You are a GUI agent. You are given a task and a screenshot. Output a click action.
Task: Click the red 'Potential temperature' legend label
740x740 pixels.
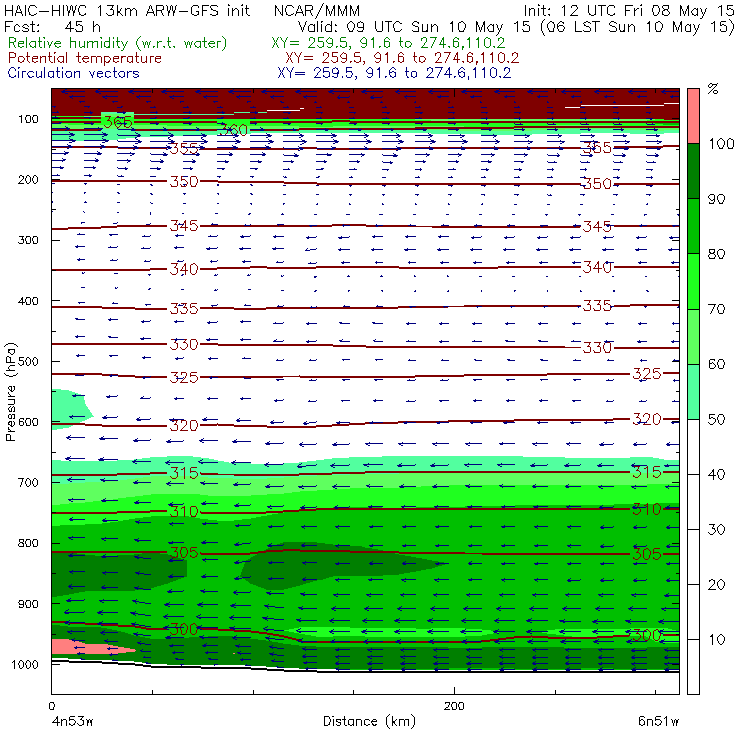click(x=85, y=58)
